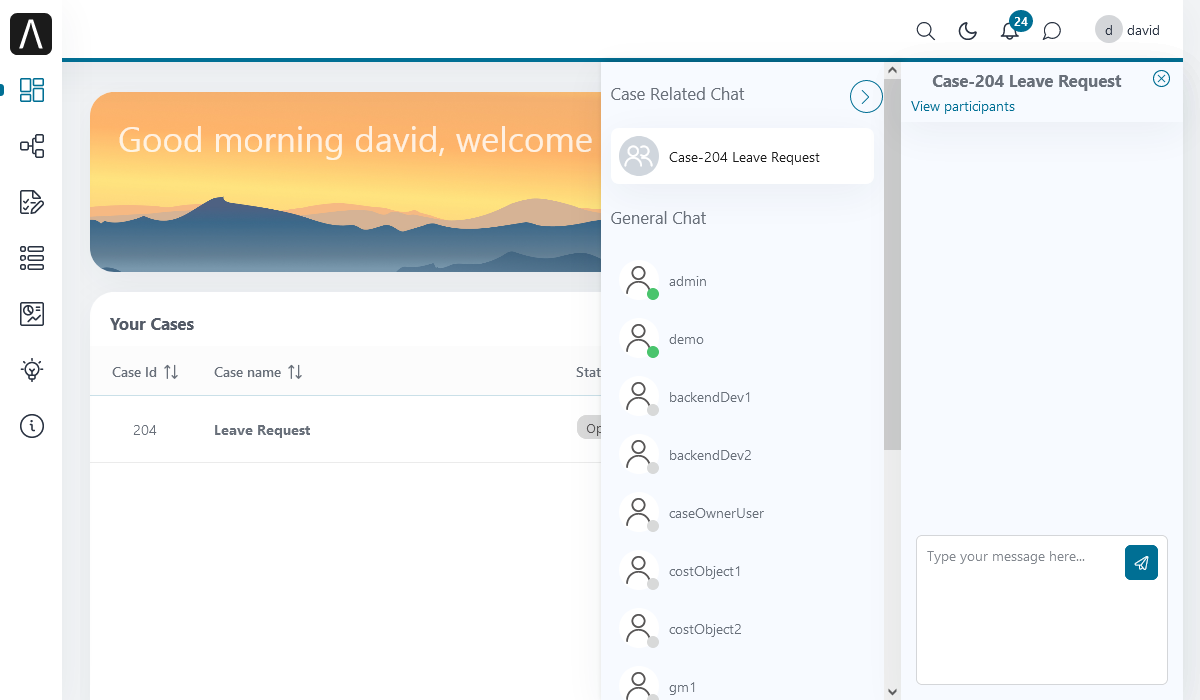This screenshot has width=1200, height=700.
Task: Click the chat list scroll down arrow
Action: click(x=892, y=691)
